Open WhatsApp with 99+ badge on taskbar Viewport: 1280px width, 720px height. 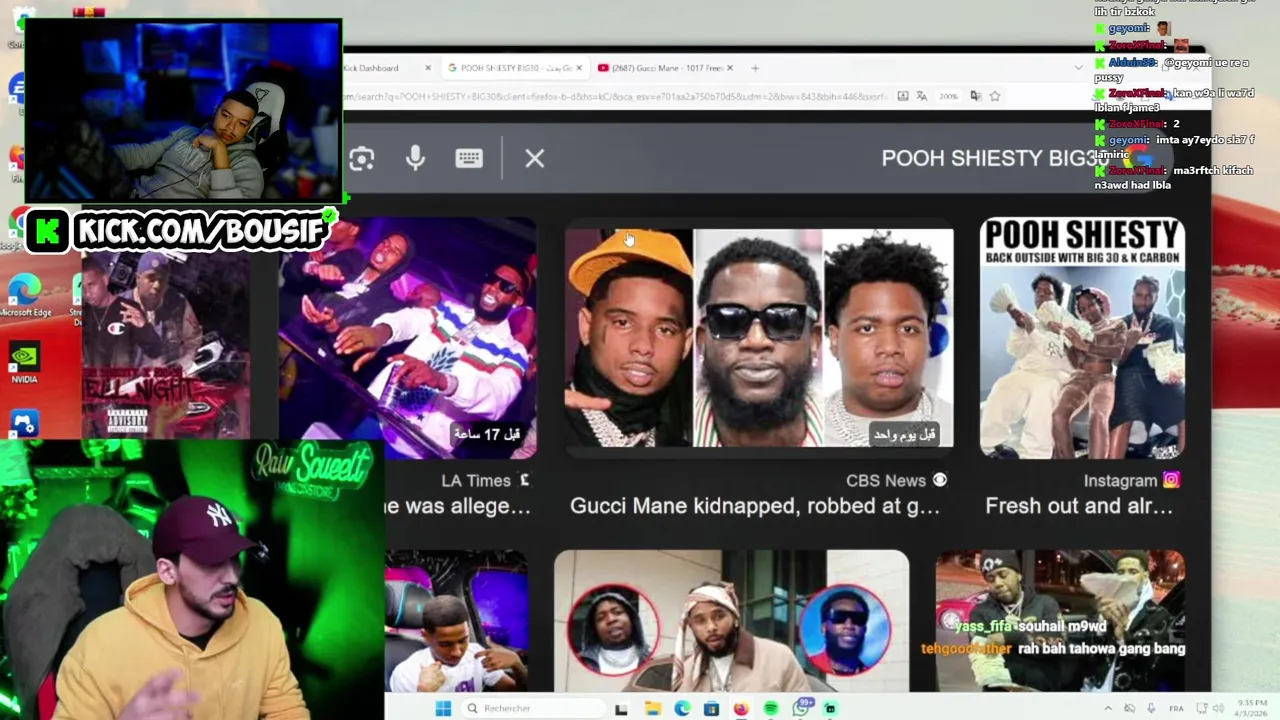click(x=802, y=708)
